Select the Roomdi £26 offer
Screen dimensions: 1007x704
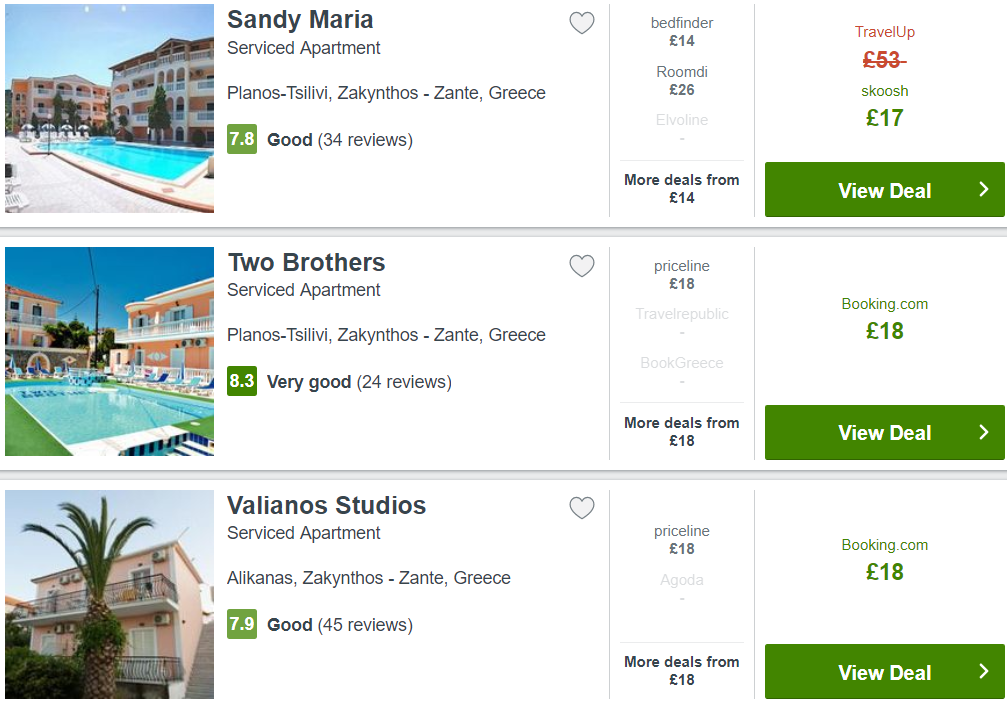click(x=681, y=81)
